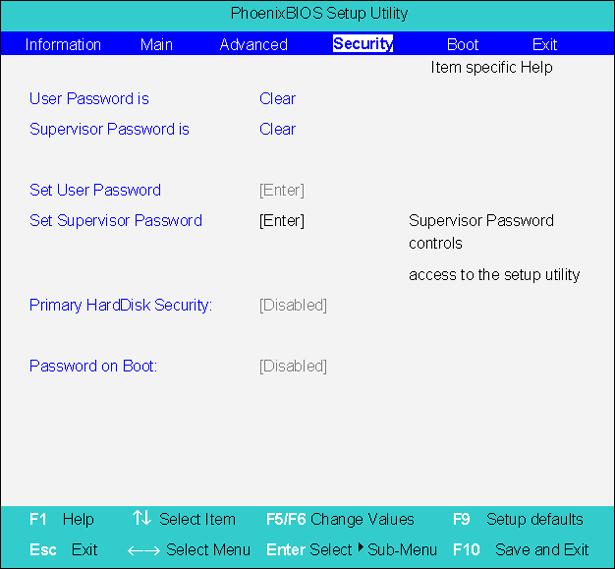
Task: Toggle Primary HardDisk Security Disabled value
Action: click(293, 305)
